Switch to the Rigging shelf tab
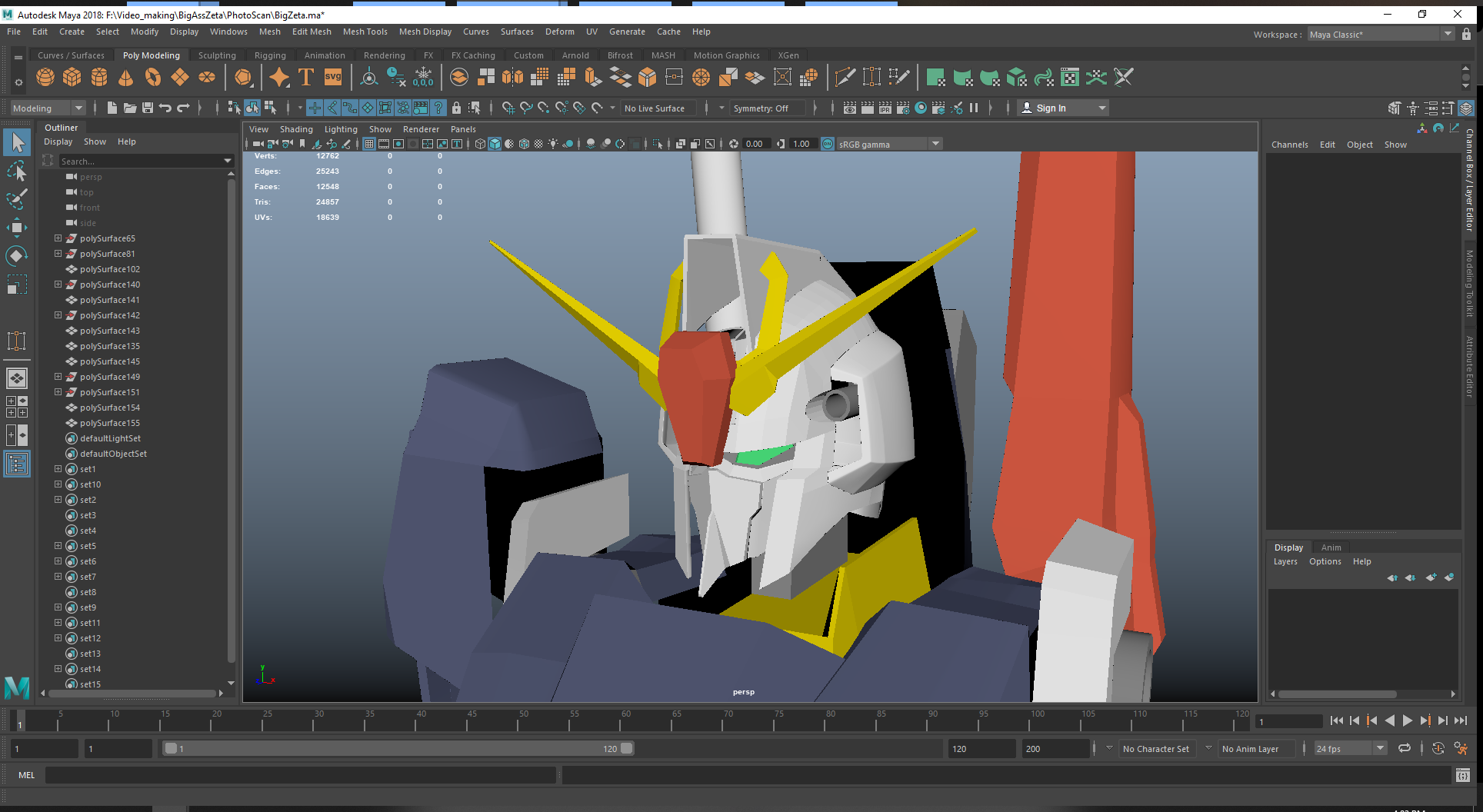The height and width of the screenshot is (812, 1483). coord(270,55)
